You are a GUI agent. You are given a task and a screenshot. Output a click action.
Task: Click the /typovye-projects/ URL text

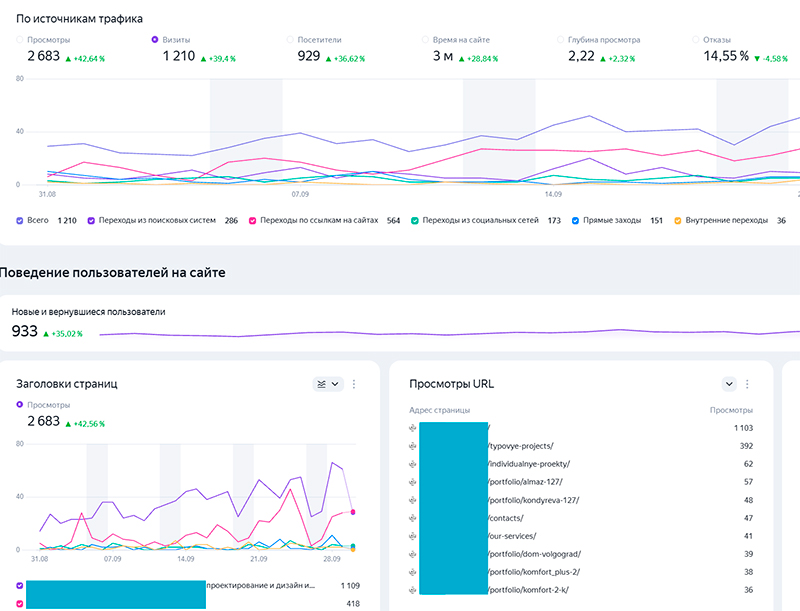tap(521, 446)
